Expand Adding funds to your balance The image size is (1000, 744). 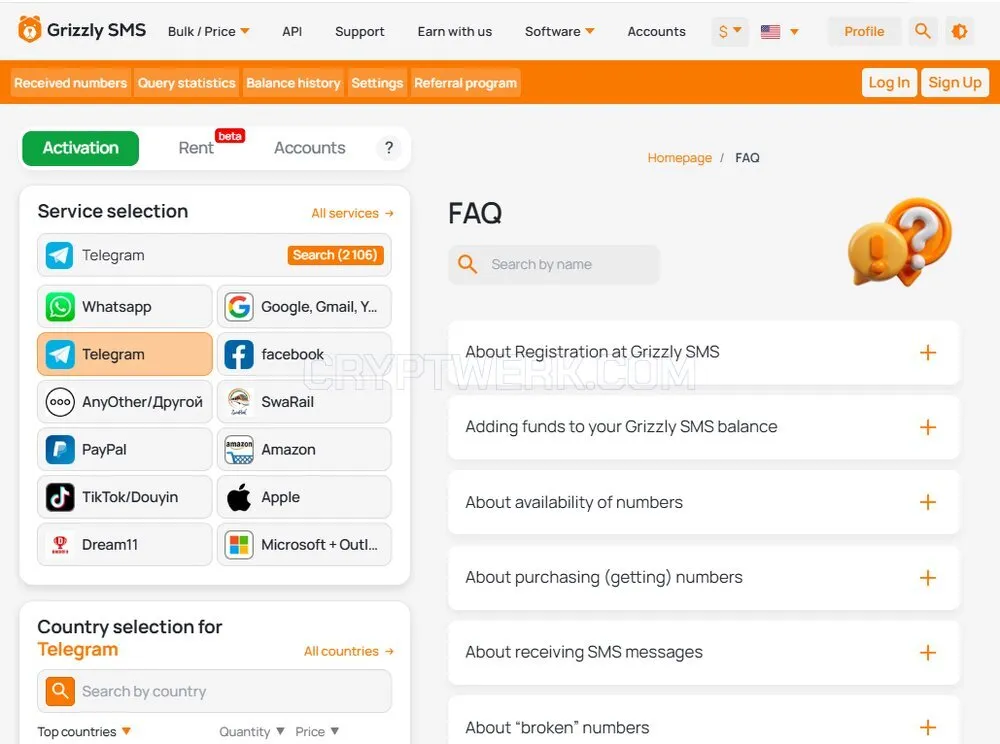[704, 427]
